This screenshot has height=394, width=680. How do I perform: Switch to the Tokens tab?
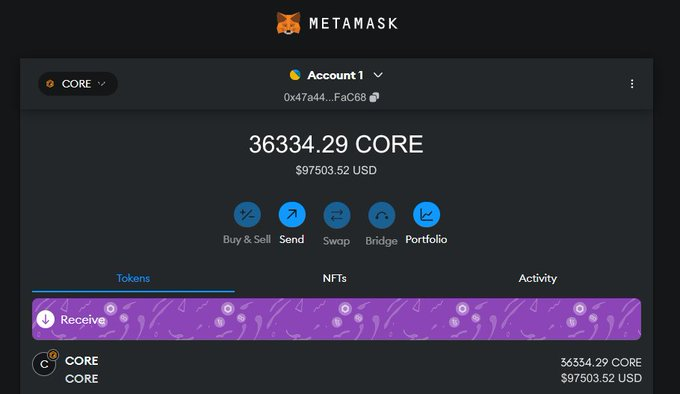pos(133,278)
